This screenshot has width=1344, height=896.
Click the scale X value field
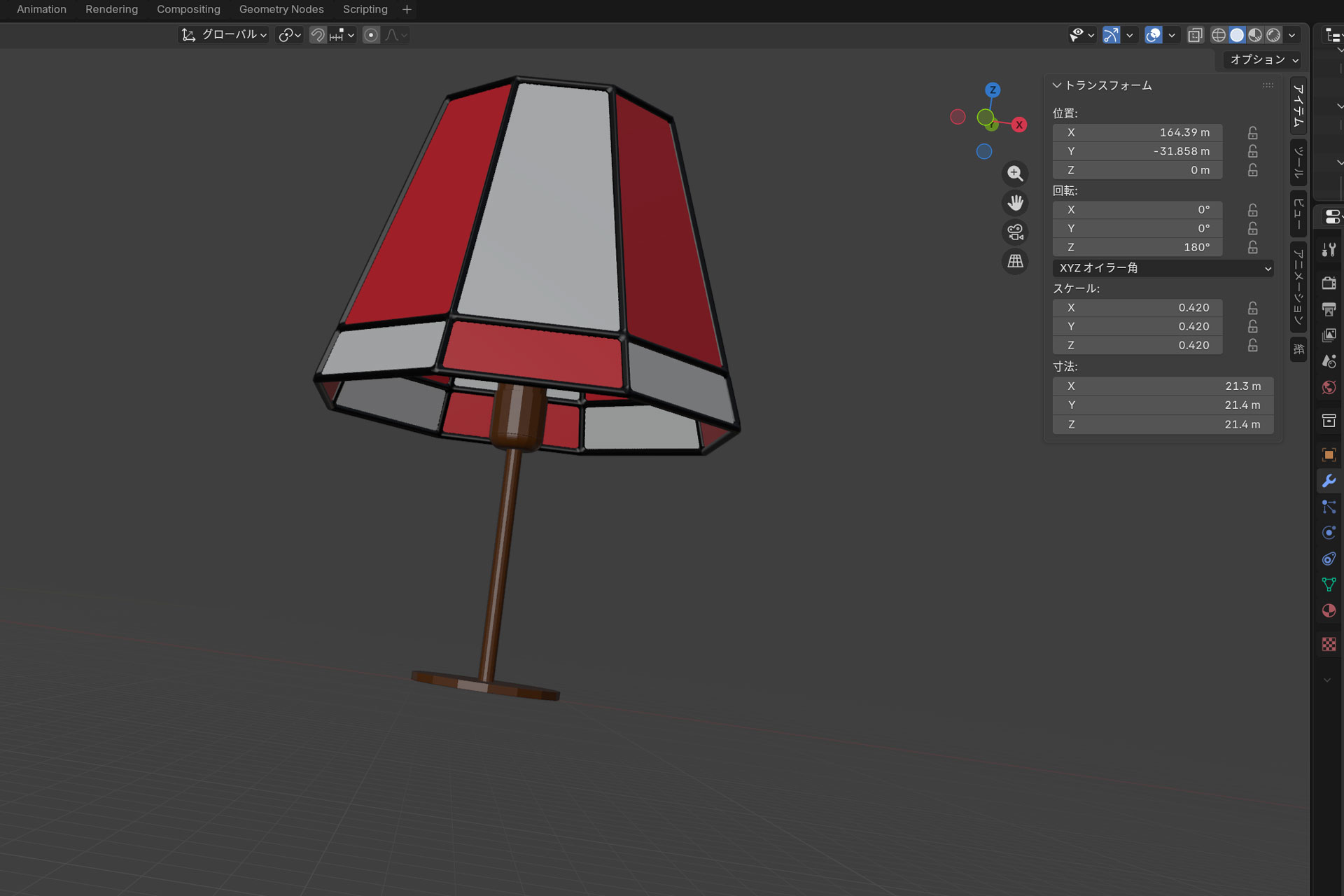pos(1137,307)
